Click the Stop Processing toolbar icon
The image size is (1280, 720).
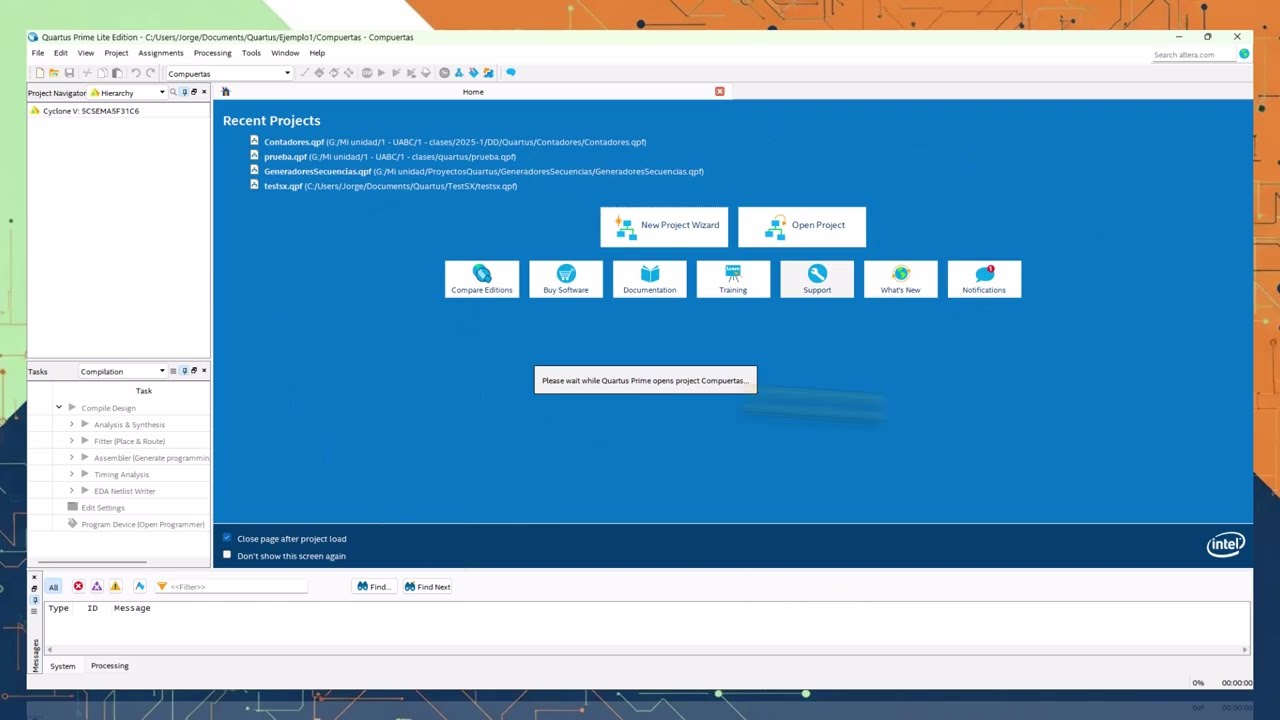coord(367,73)
